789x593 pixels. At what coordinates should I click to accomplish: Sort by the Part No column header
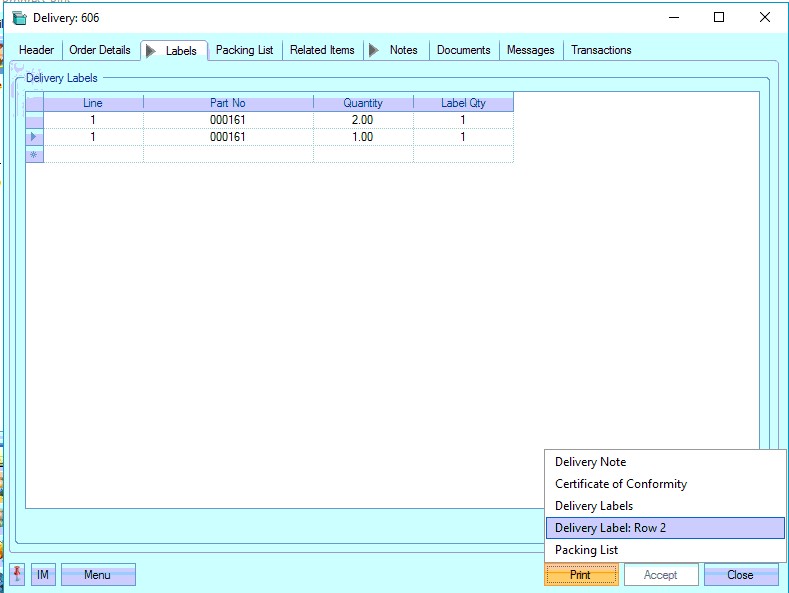[228, 103]
